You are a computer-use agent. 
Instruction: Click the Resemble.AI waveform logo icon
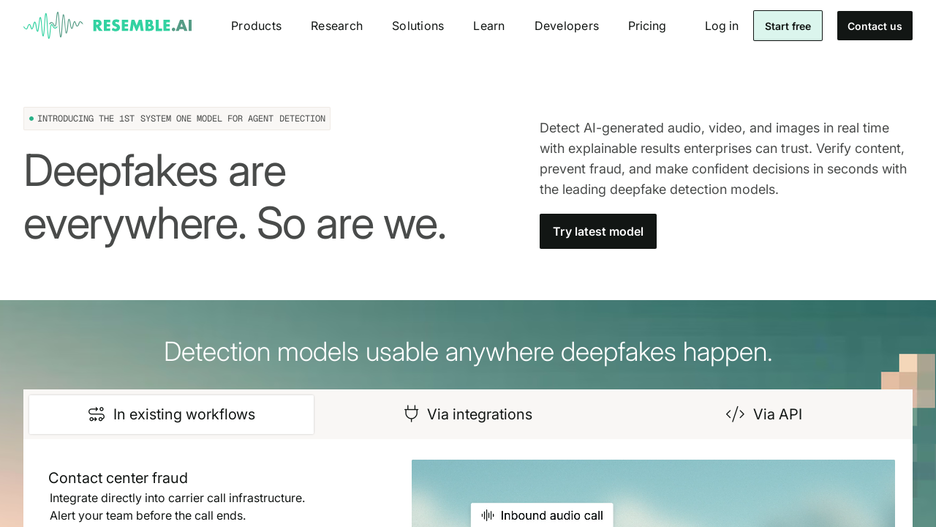pos(53,26)
